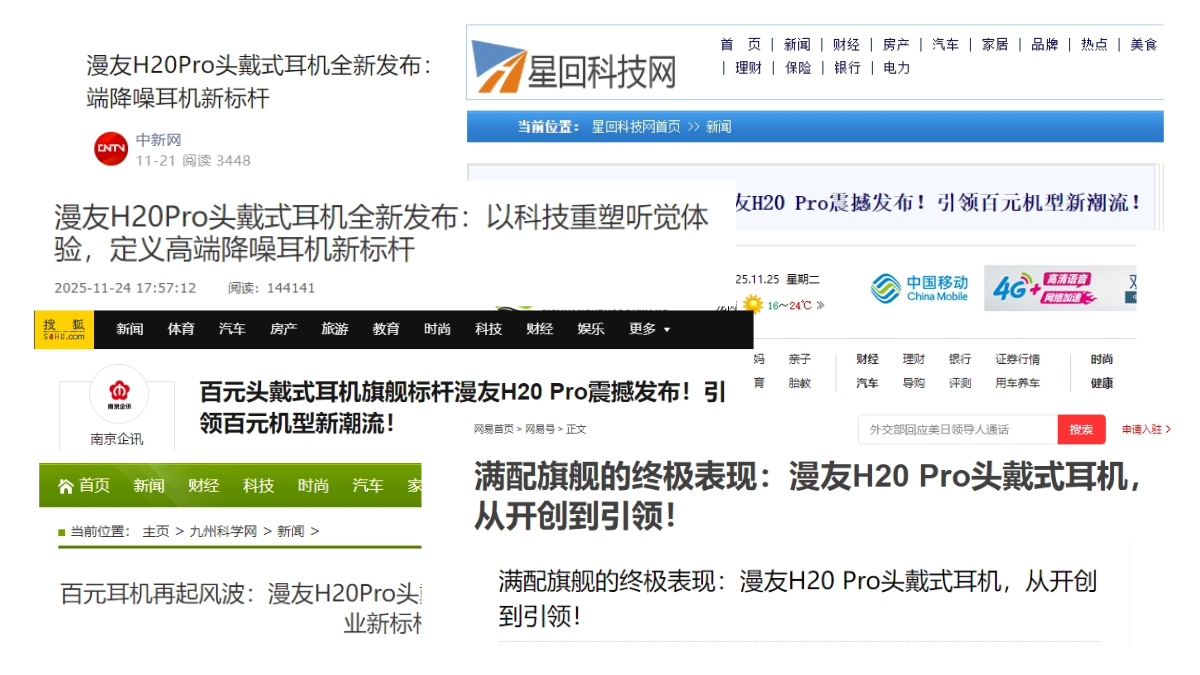Go to 星回科技网首页 breadcrumb link

click(x=636, y=127)
